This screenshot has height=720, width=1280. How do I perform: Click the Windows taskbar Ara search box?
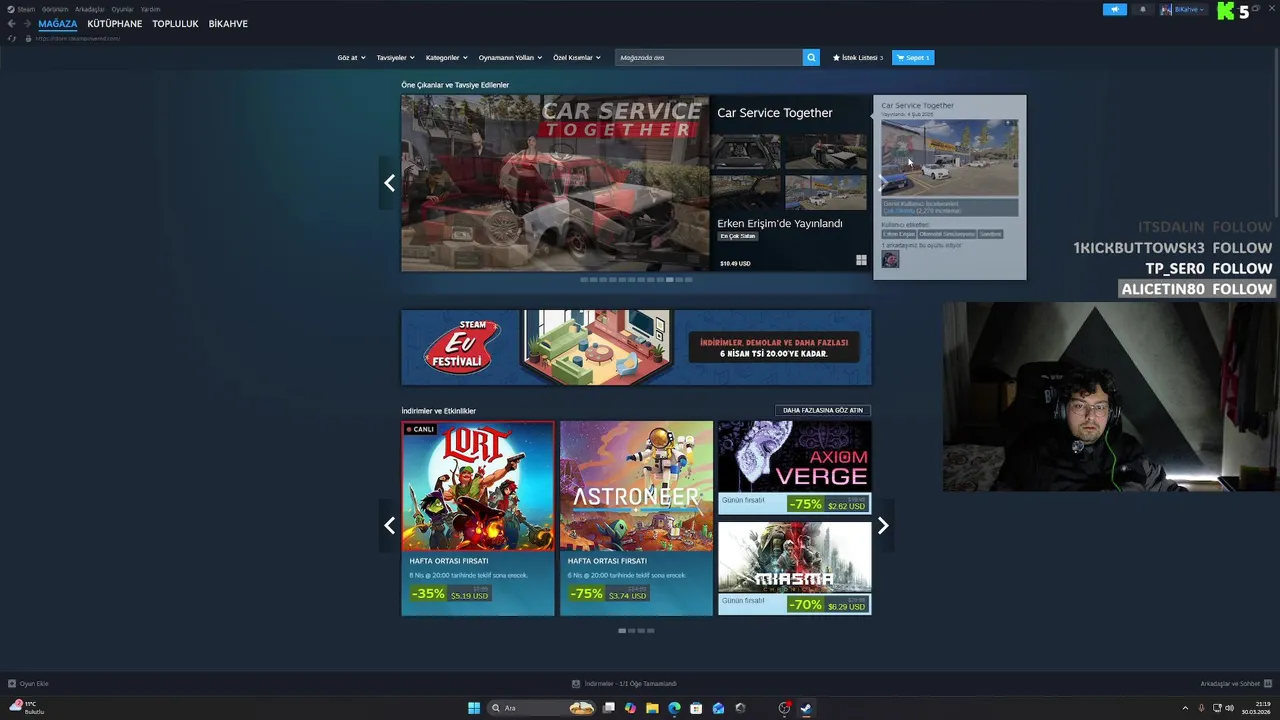541,708
